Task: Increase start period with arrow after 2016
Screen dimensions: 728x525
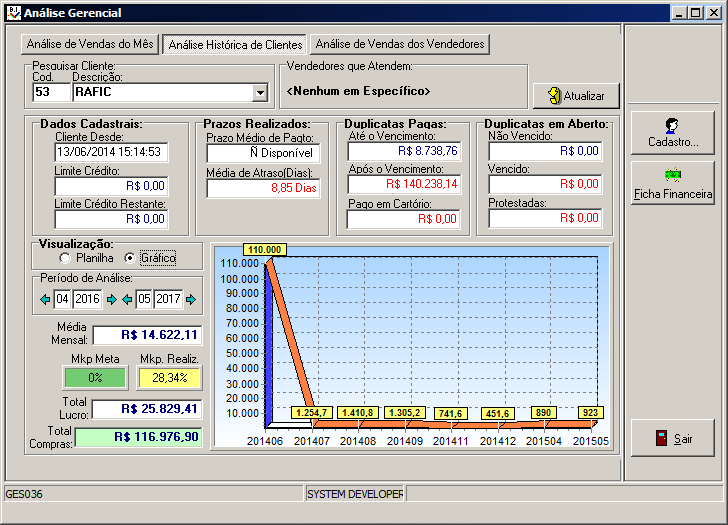Action: [x=111, y=299]
